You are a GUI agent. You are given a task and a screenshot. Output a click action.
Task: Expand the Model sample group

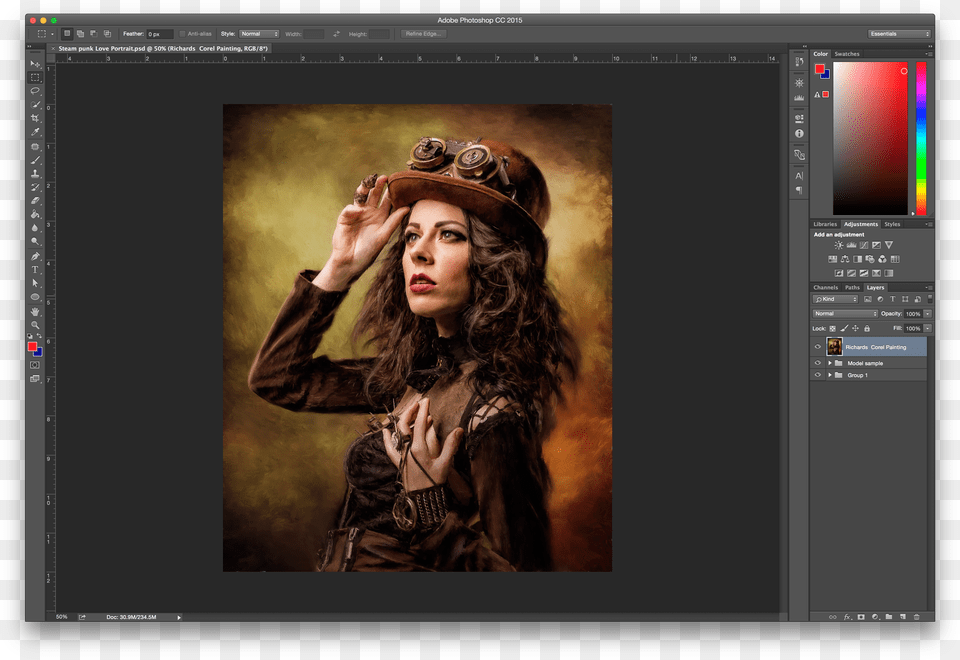829,363
